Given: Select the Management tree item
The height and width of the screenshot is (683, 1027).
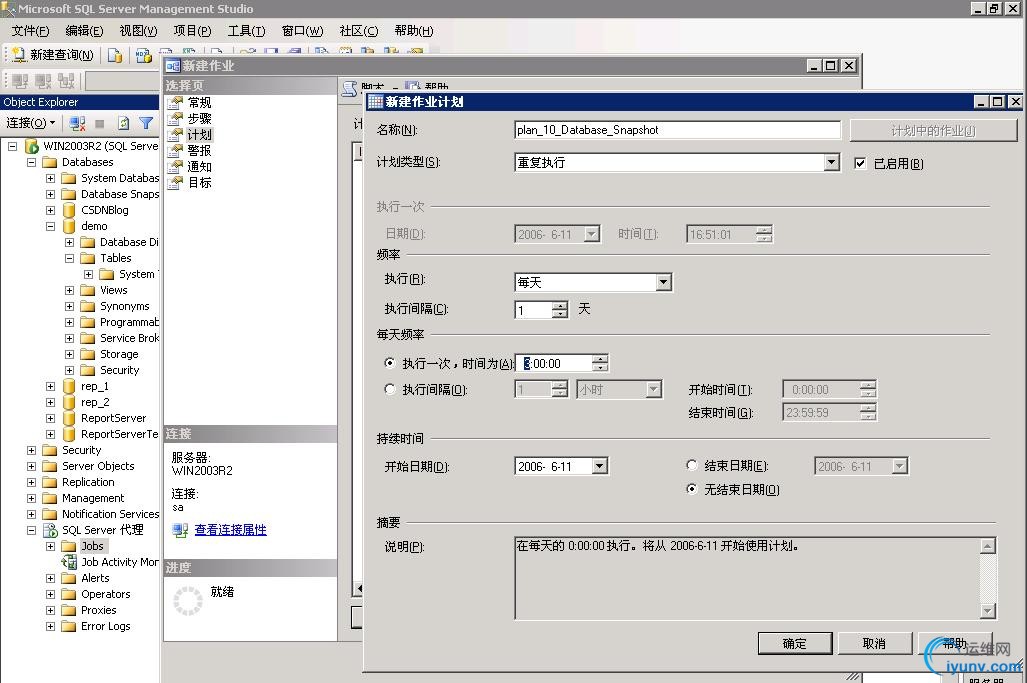Looking at the screenshot, I should [x=93, y=498].
